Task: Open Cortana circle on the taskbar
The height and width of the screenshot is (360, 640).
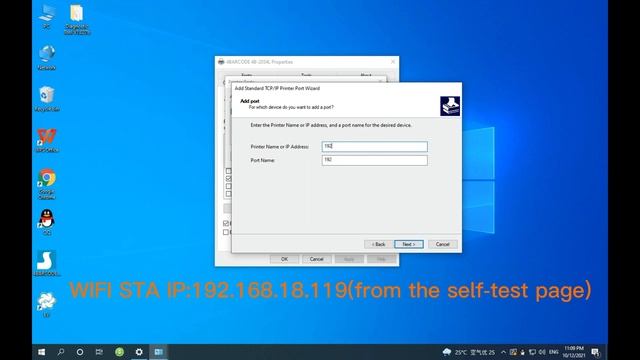Action: [80, 352]
